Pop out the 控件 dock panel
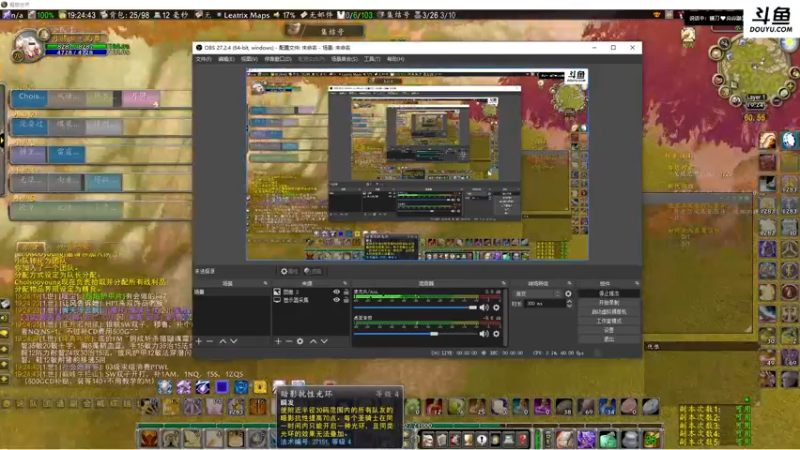This screenshot has width=800, height=450. tap(637, 283)
